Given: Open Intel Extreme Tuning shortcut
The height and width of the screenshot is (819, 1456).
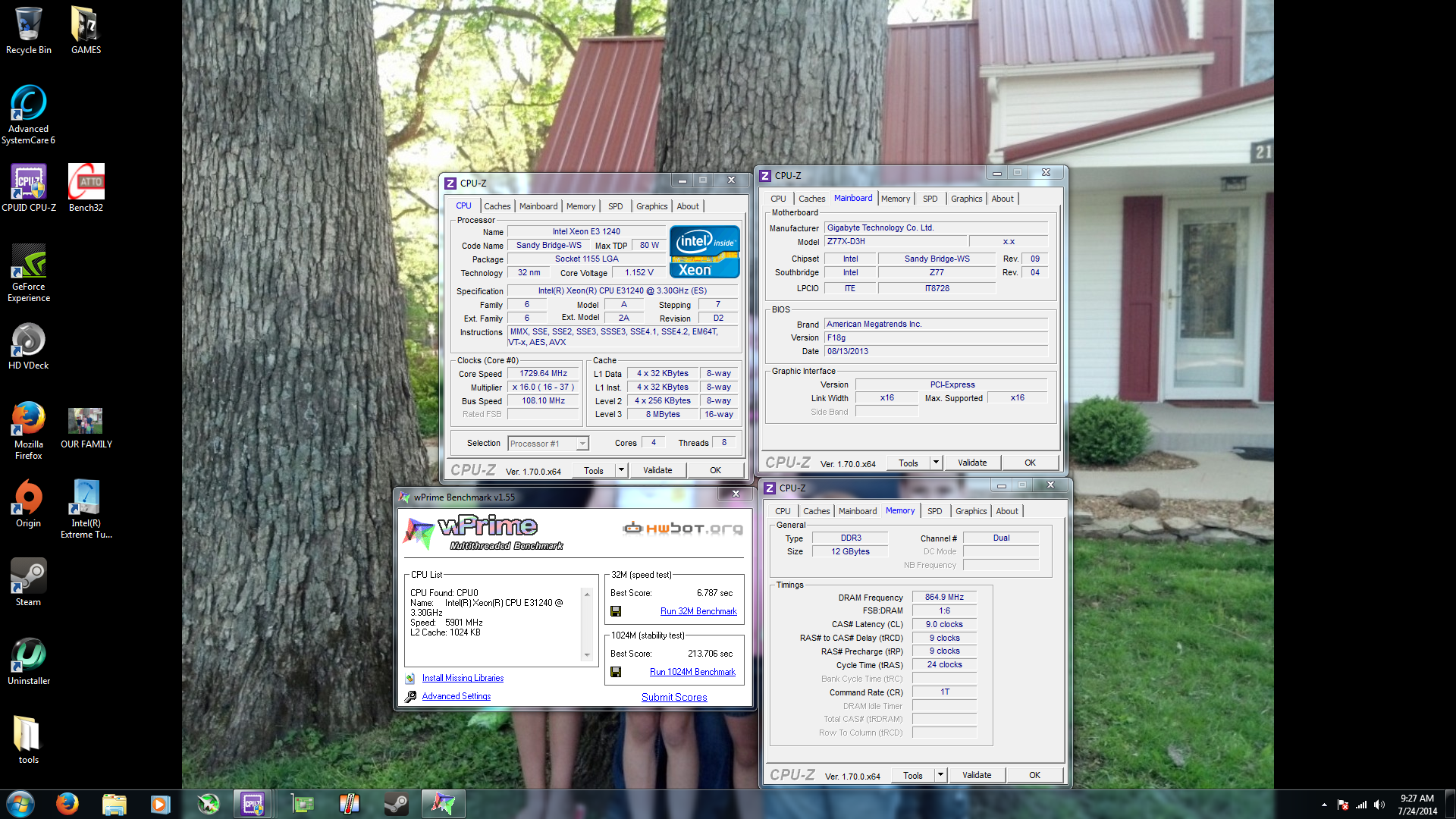Looking at the screenshot, I should pyautogui.click(x=86, y=509).
